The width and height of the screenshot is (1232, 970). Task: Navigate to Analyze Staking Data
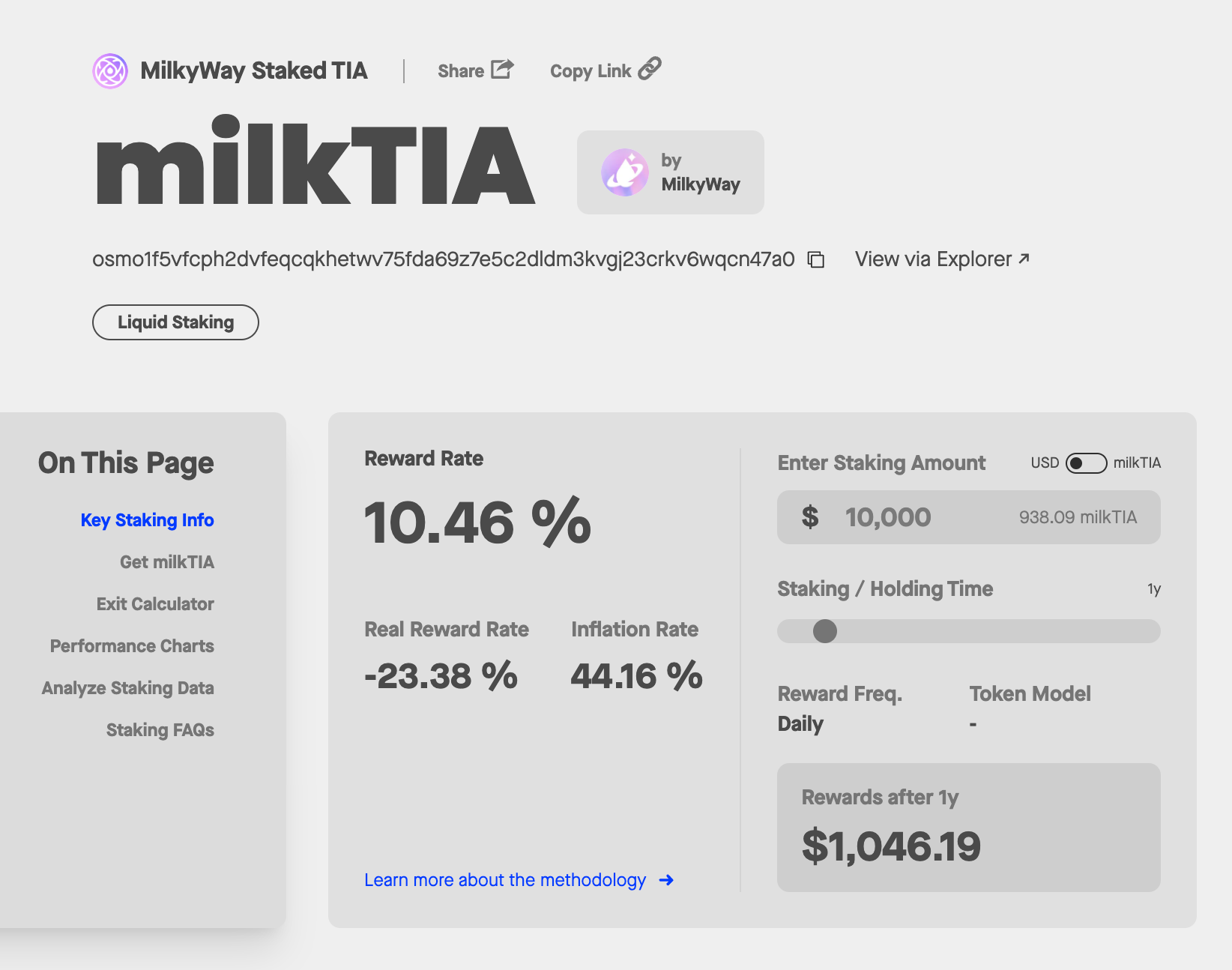[x=127, y=688]
